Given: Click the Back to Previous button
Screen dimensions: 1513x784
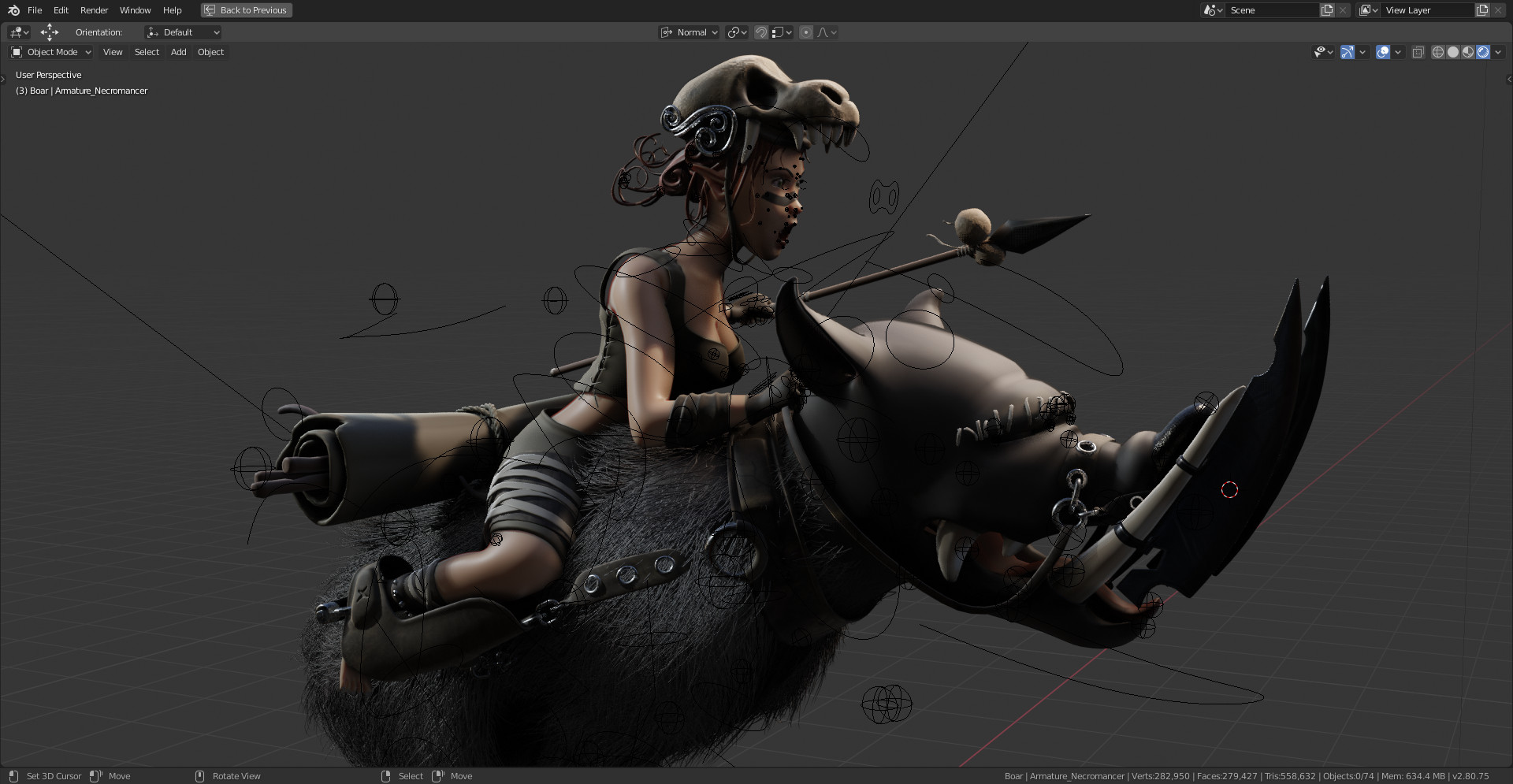Looking at the screenshot, I should [247, 10].
